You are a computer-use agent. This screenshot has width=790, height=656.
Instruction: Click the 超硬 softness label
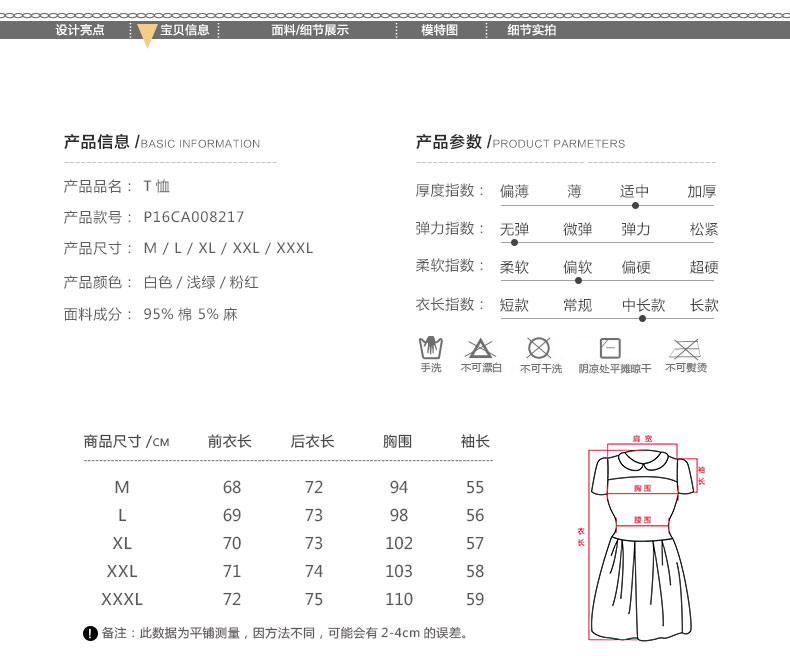[x=704, y=267]
